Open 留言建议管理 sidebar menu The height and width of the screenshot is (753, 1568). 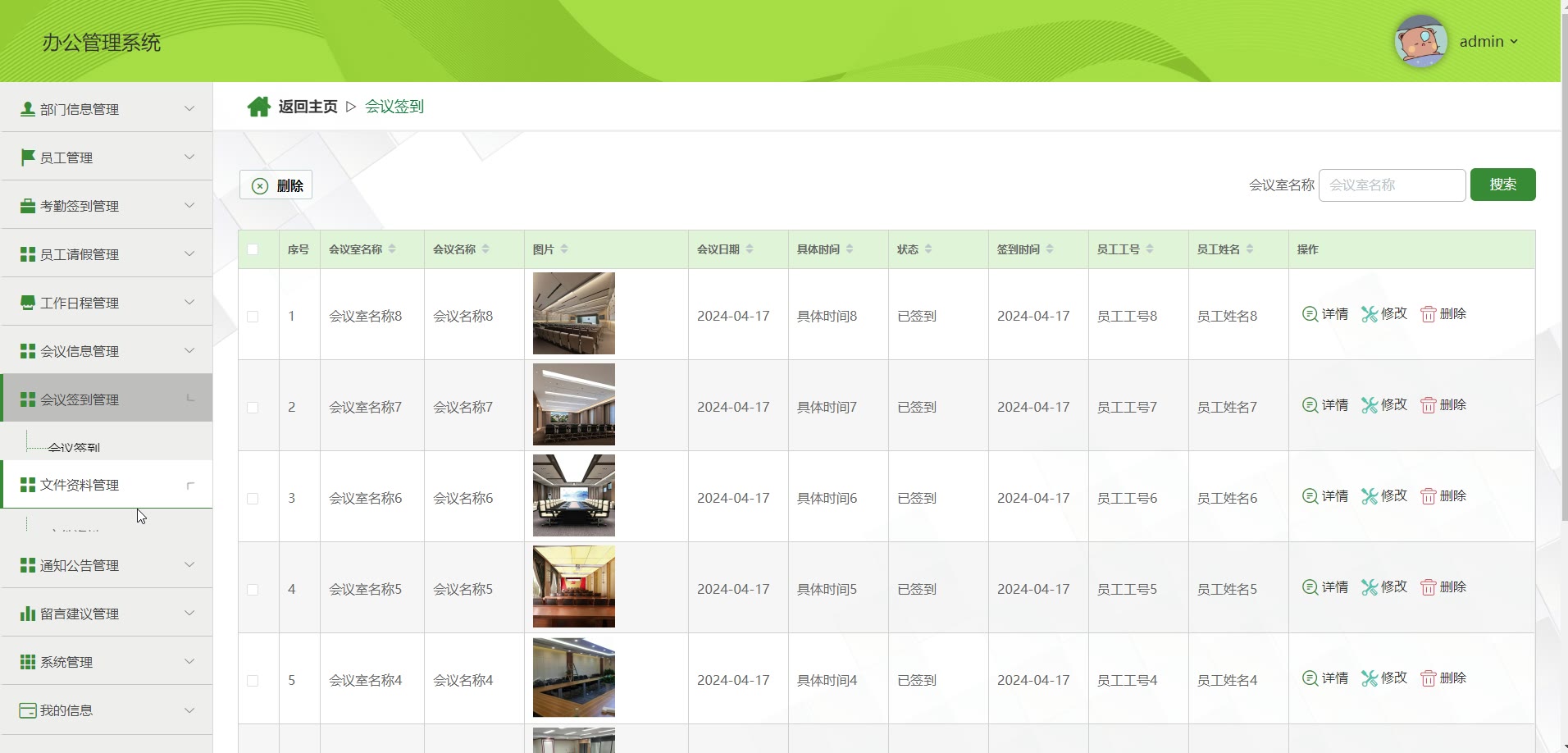pyautogui.click(x=107, y=614)
